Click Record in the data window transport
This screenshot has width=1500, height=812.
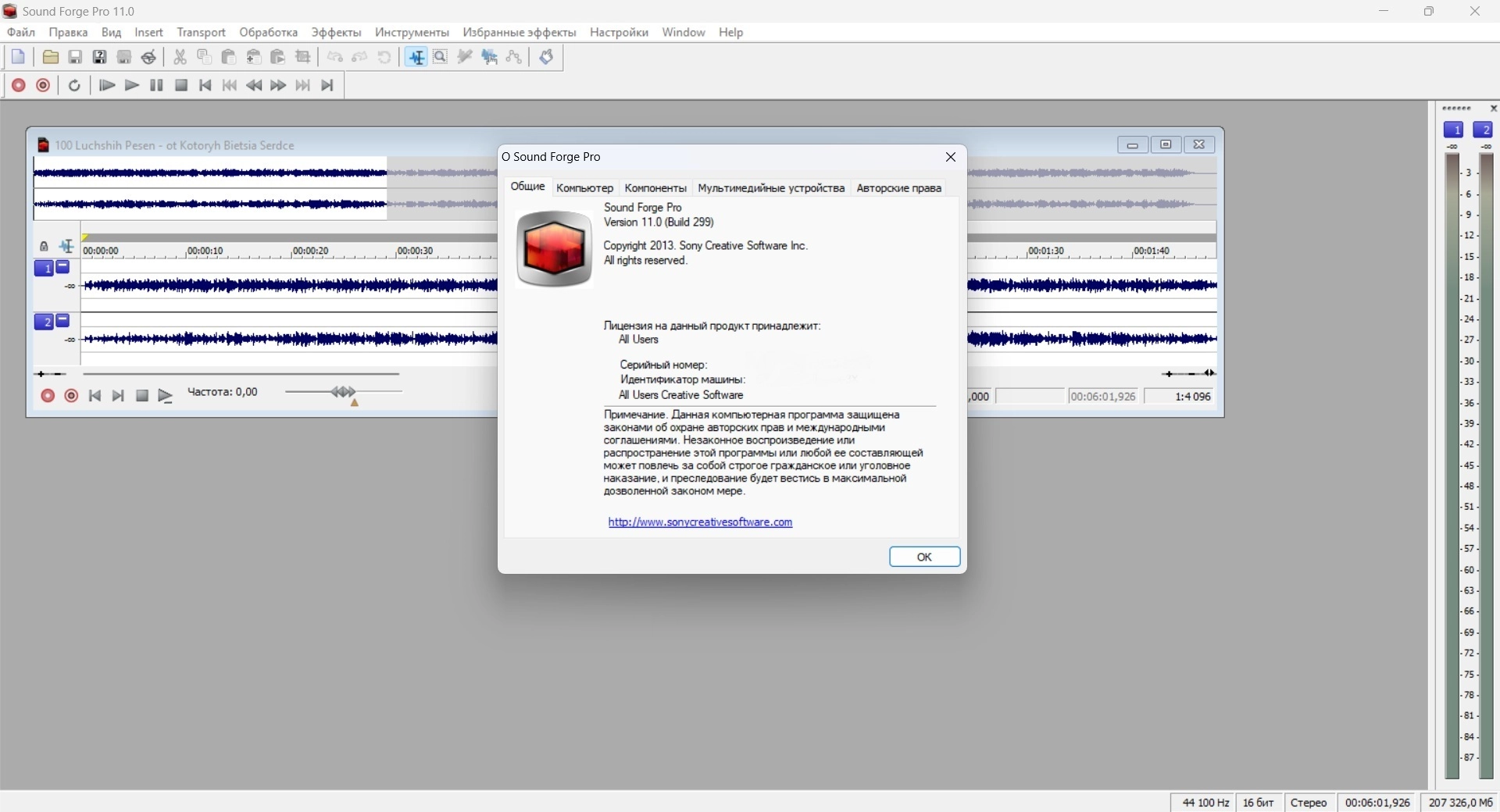(x=48, y=396)
